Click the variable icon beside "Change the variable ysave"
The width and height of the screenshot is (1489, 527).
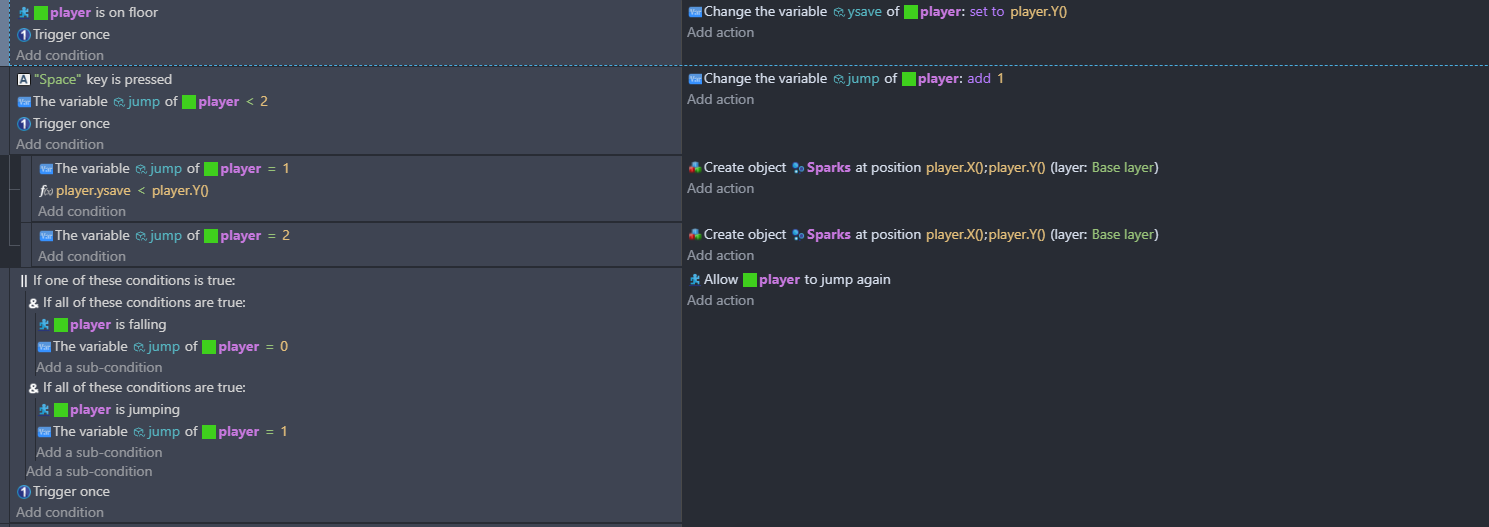pyautogui.click(x=695, y=12)
